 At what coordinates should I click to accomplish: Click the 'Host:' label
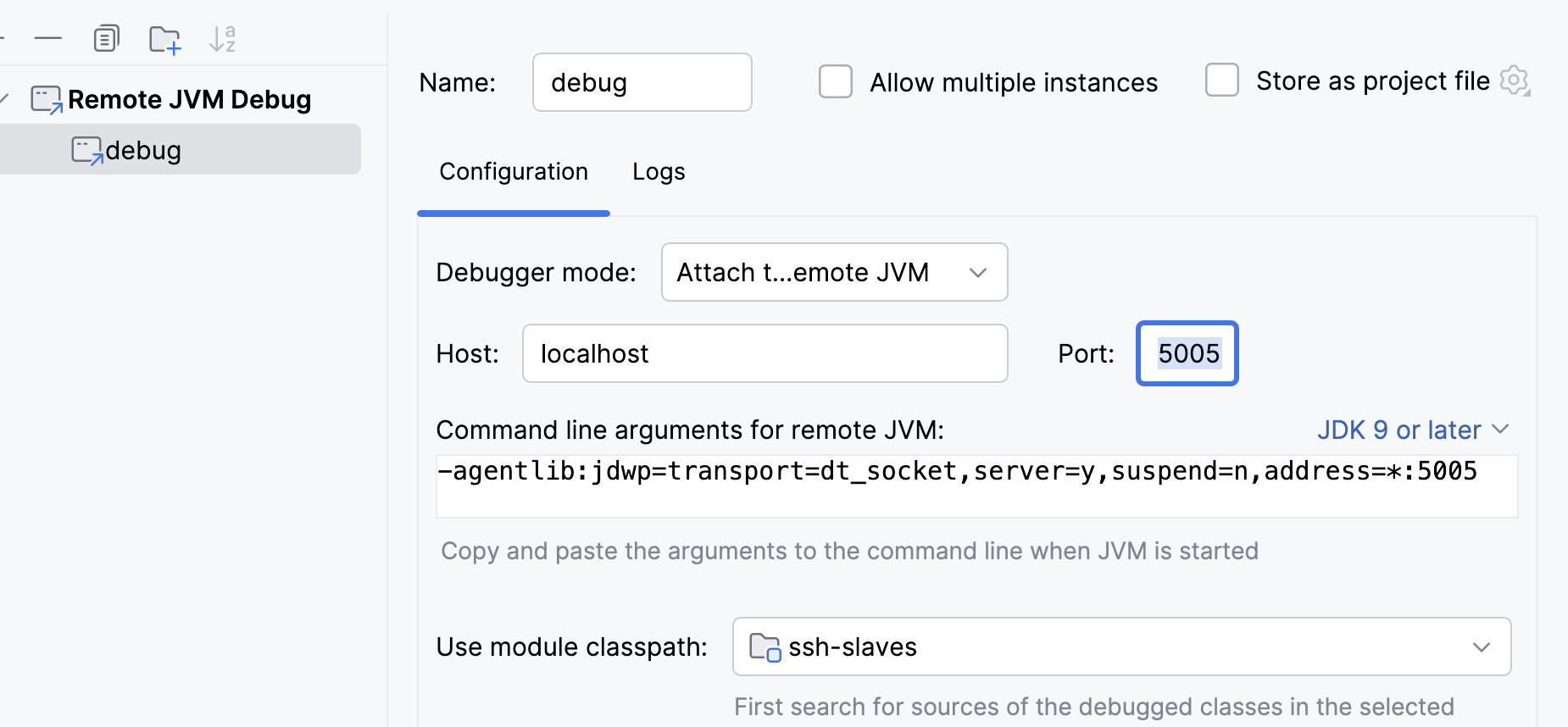tap(467, 354)
